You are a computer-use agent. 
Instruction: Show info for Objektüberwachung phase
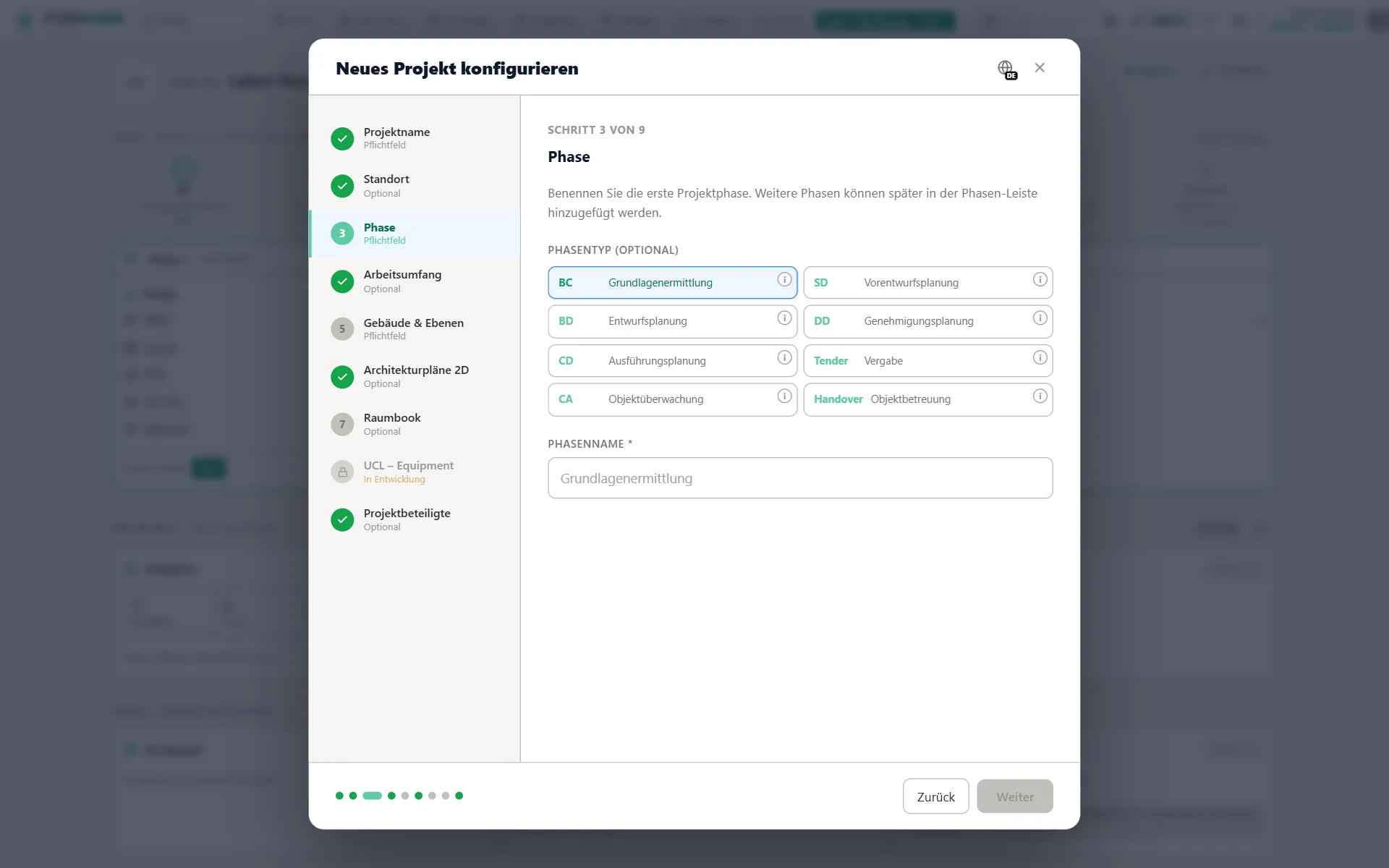(784, 396)
